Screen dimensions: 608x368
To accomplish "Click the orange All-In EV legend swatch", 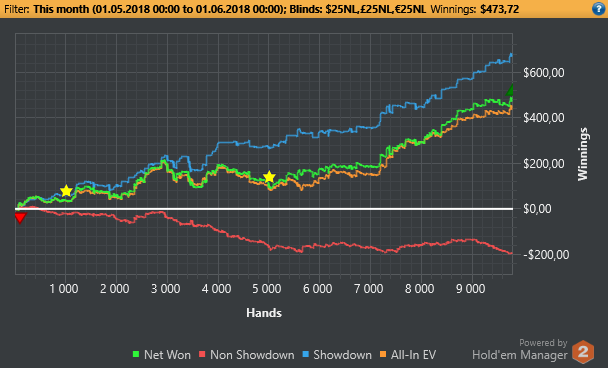I will pyautogui.click(x=383, y=354).
